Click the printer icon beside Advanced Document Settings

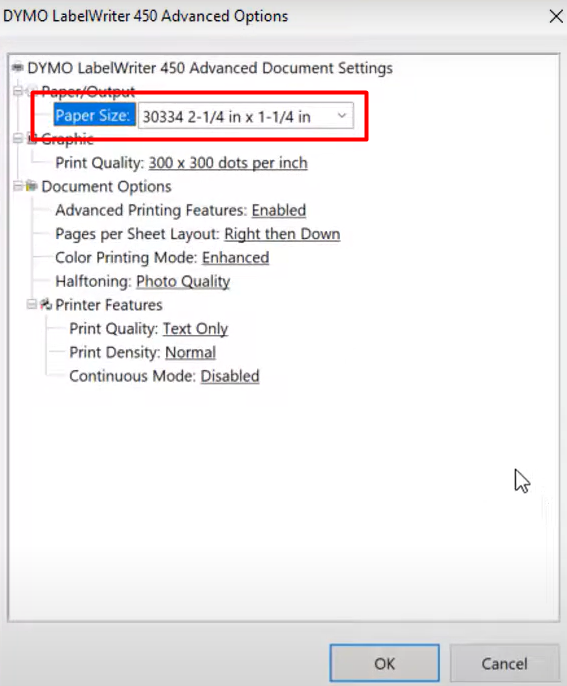pyautogui.click(x=18, y=67)
